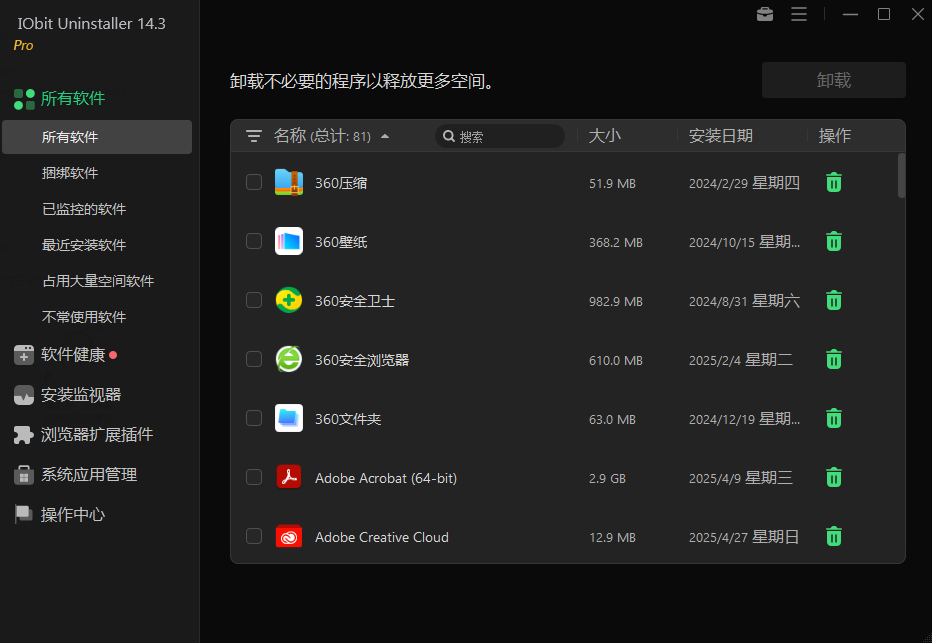Sort the list by 大小 column

point(604,136)
